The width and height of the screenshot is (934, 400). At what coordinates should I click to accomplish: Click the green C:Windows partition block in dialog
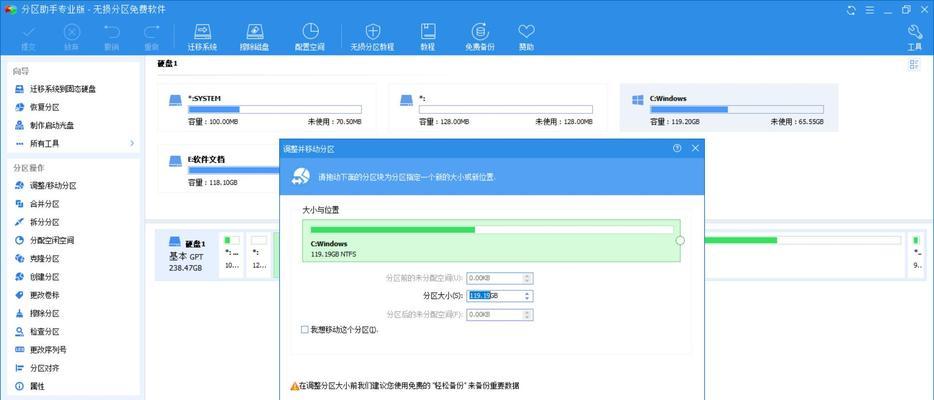pyautogui.click(x=491, y=240)
